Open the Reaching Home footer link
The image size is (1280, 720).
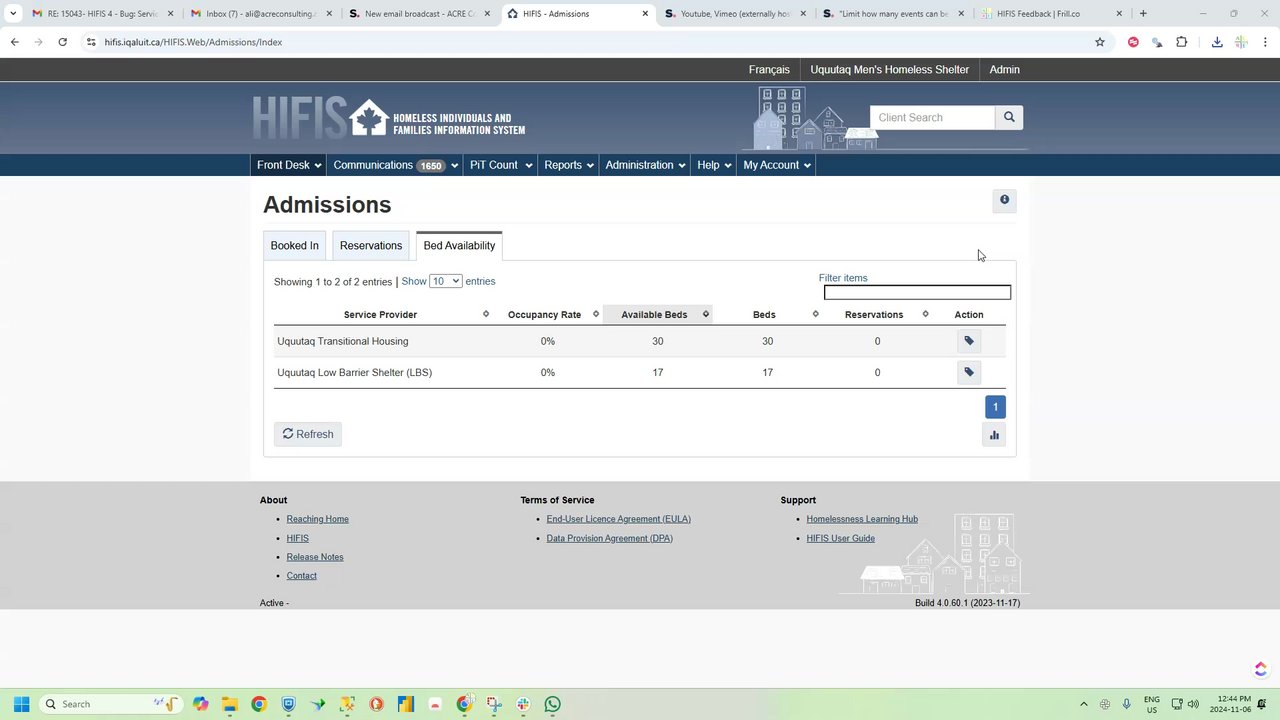318,519
